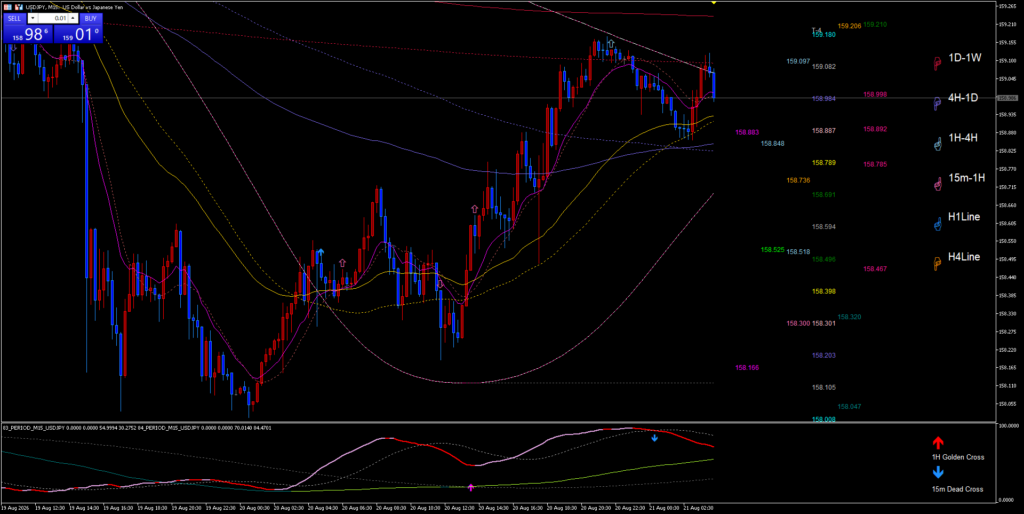This screenshot has height=514, width=1024.
Task: Click the pink down arrow signal on the main chart
Action: [x=441, y=285]
